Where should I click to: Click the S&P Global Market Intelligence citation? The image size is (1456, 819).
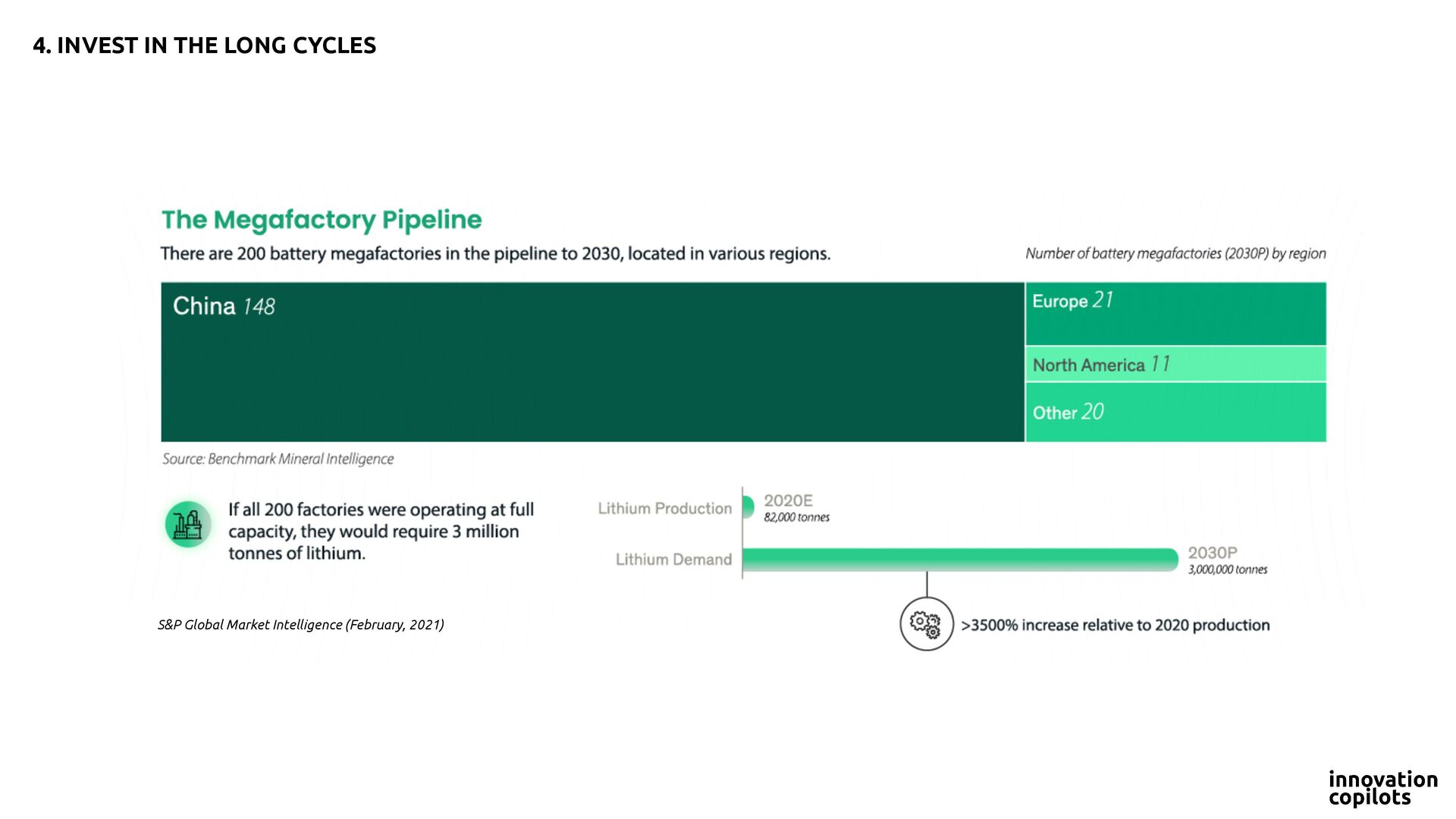point(300,625)
